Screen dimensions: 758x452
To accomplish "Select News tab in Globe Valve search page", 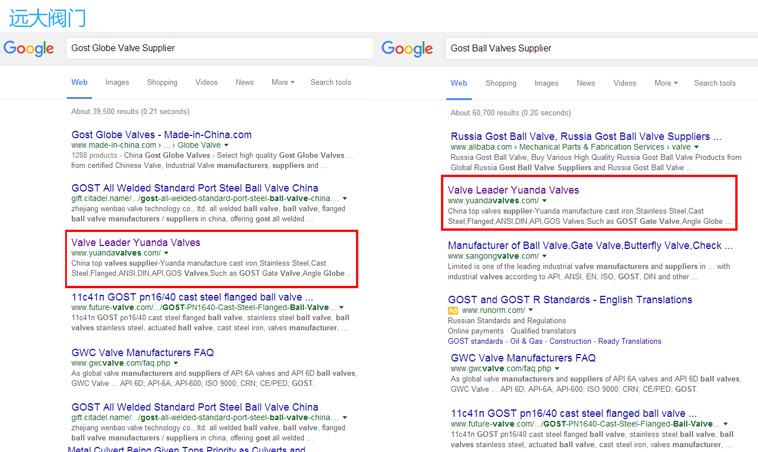I will (244, 82).
